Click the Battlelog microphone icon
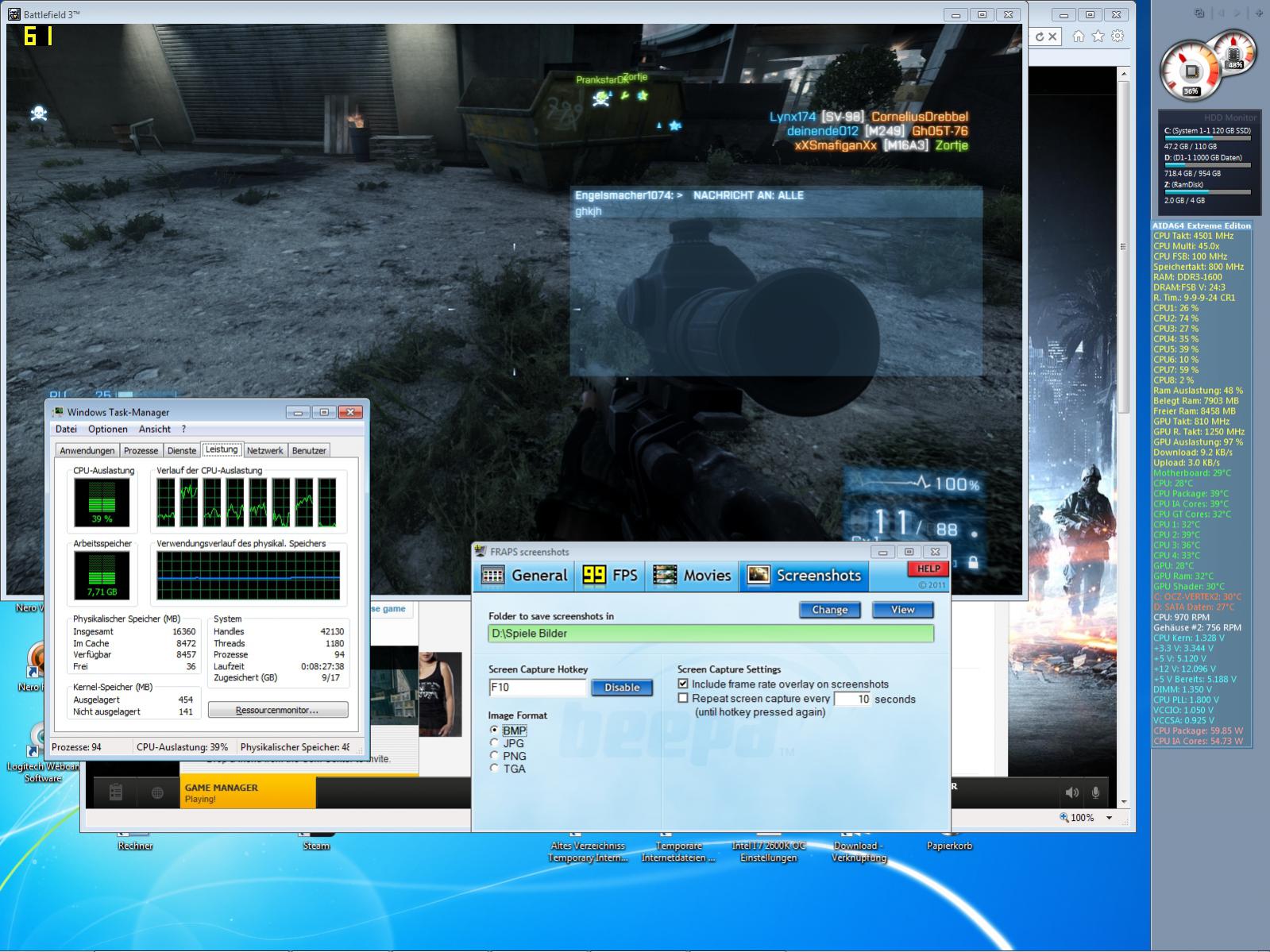The width and height of the screenshot is (1270, 952). coord(1096,792)
